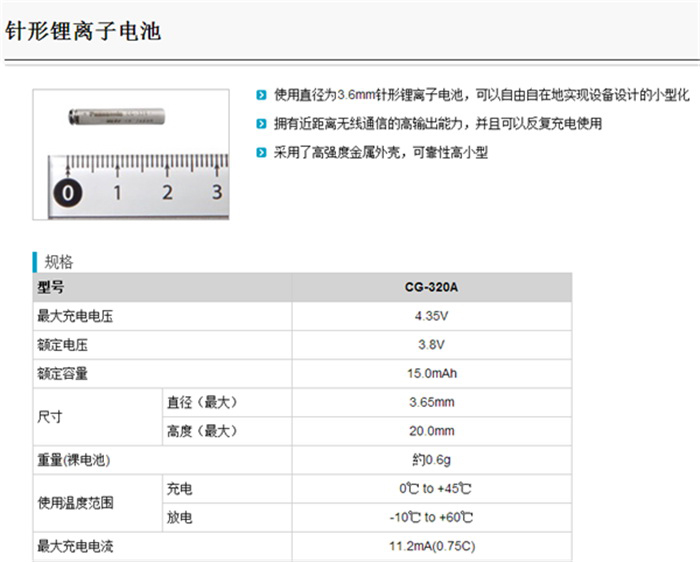Image resolution: width=700 pixels, height=562 pixels.
Task: Select the CG-320A model header
Action: 432,288
